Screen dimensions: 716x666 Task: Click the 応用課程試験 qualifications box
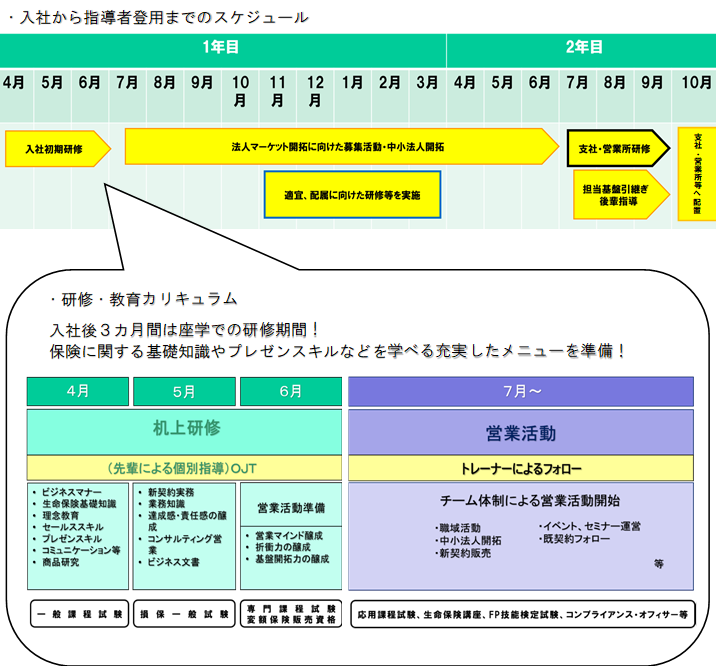click(522, 614)
